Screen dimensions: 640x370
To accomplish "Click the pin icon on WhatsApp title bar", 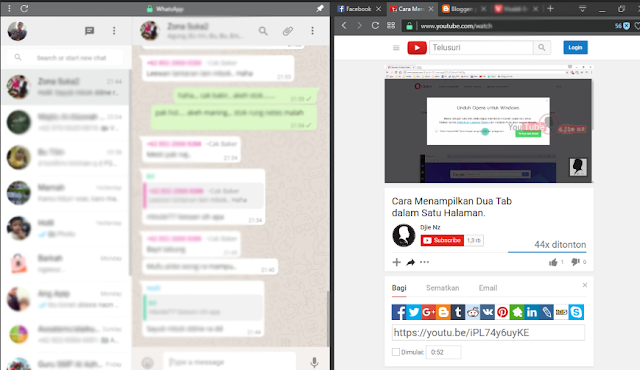I will pyautogui.click(x=320, y=8).
